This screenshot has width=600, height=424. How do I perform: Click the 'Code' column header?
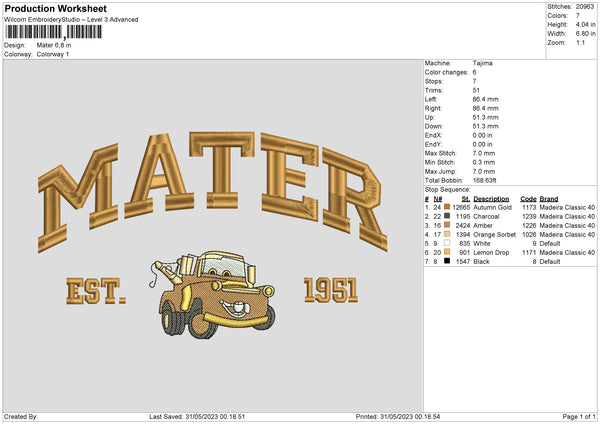[528, 199]
